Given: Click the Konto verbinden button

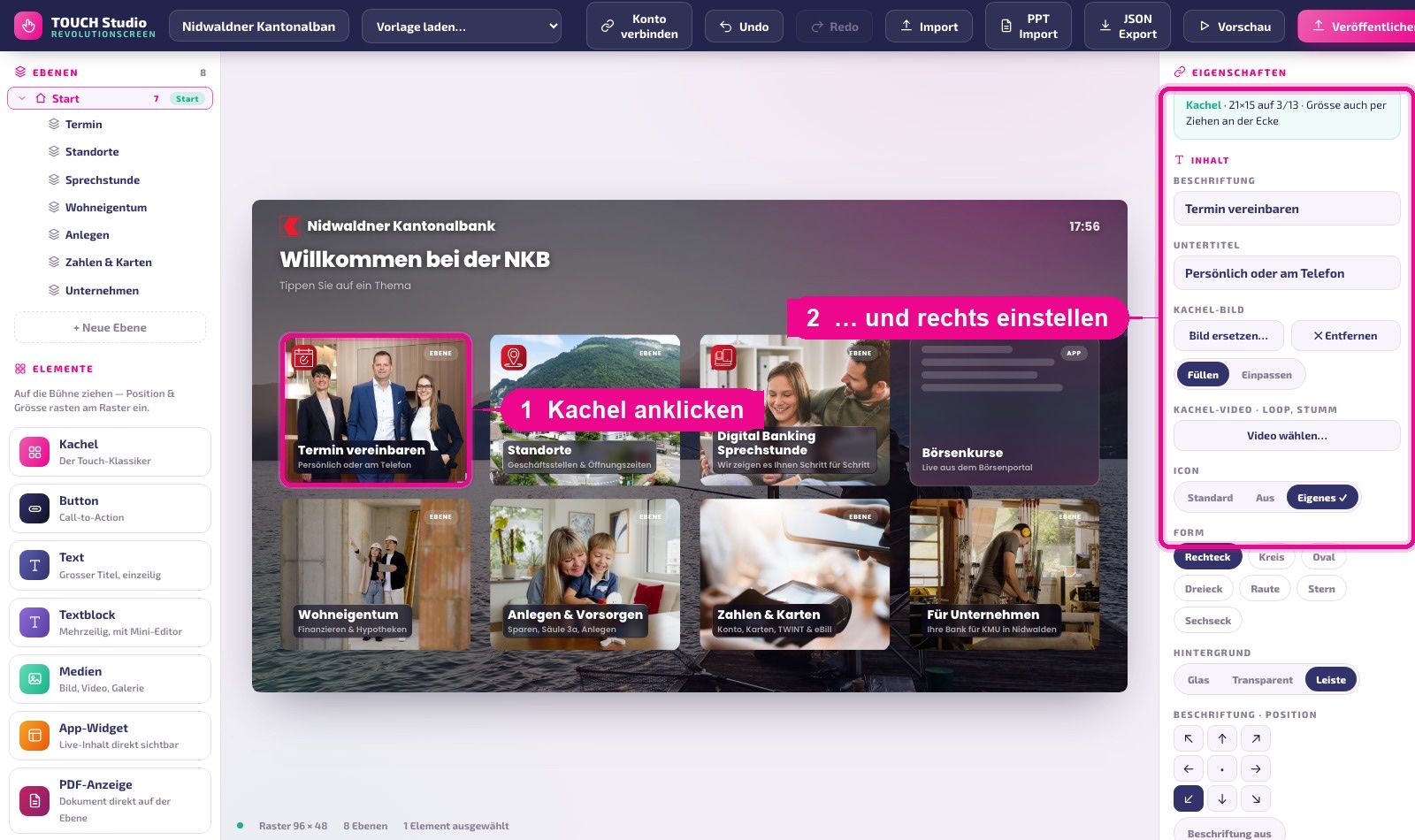Looking at the screenshot, I should coord(639,27).
